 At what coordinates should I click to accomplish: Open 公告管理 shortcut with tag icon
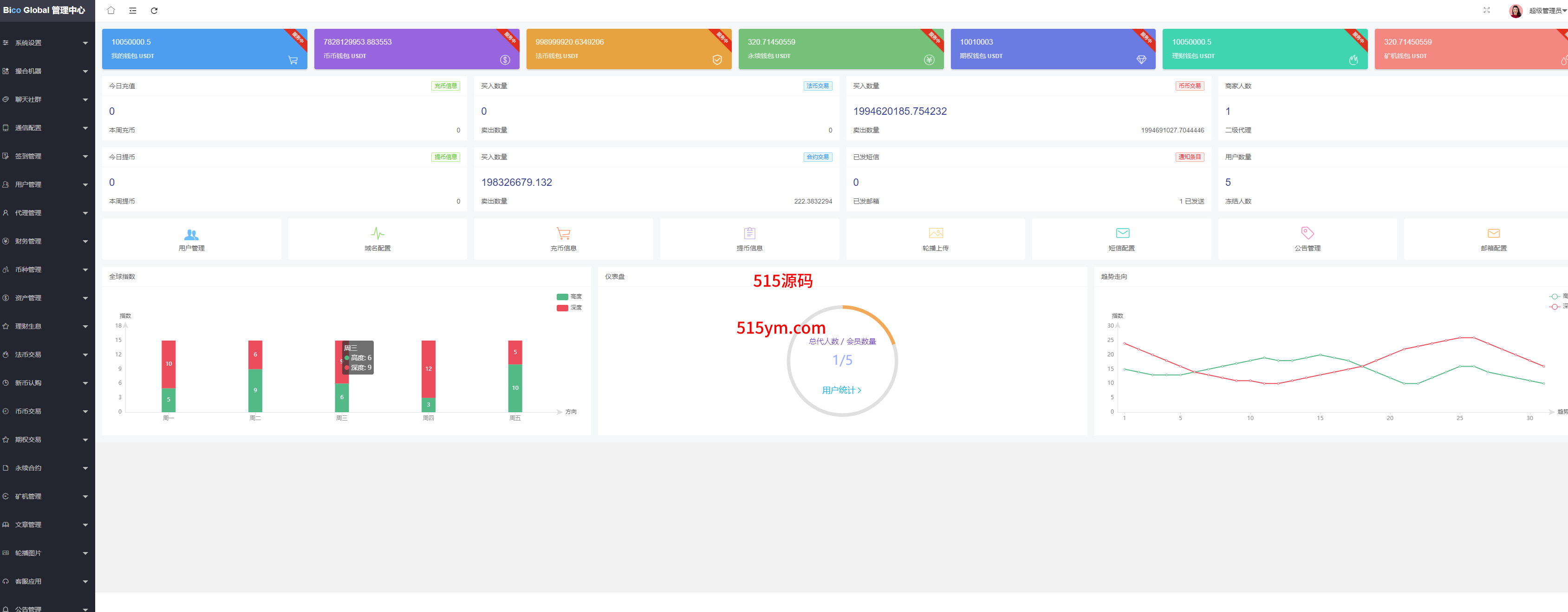pos(1307,239)
